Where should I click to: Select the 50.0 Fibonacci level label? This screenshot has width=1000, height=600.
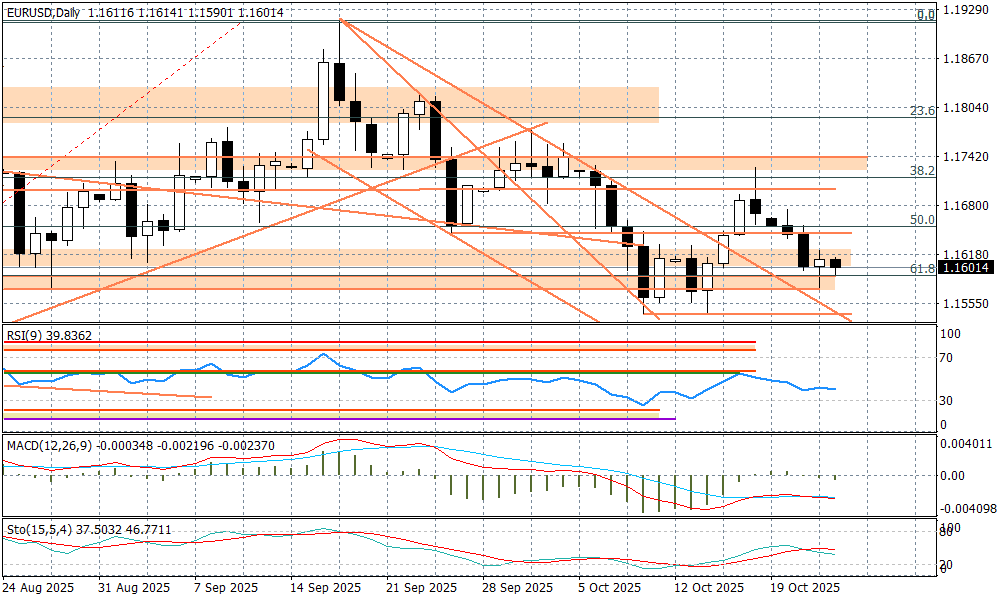point(923,220)
